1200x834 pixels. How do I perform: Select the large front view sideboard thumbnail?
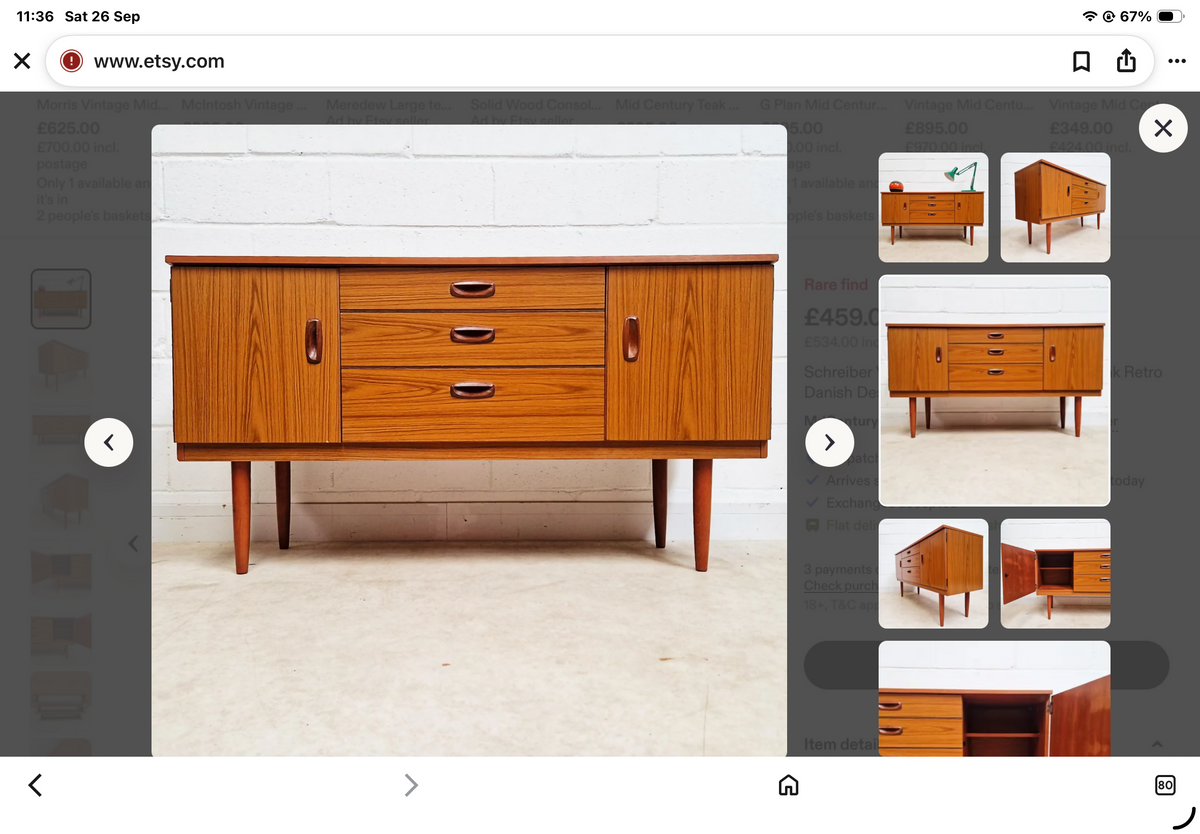(994, 390)
